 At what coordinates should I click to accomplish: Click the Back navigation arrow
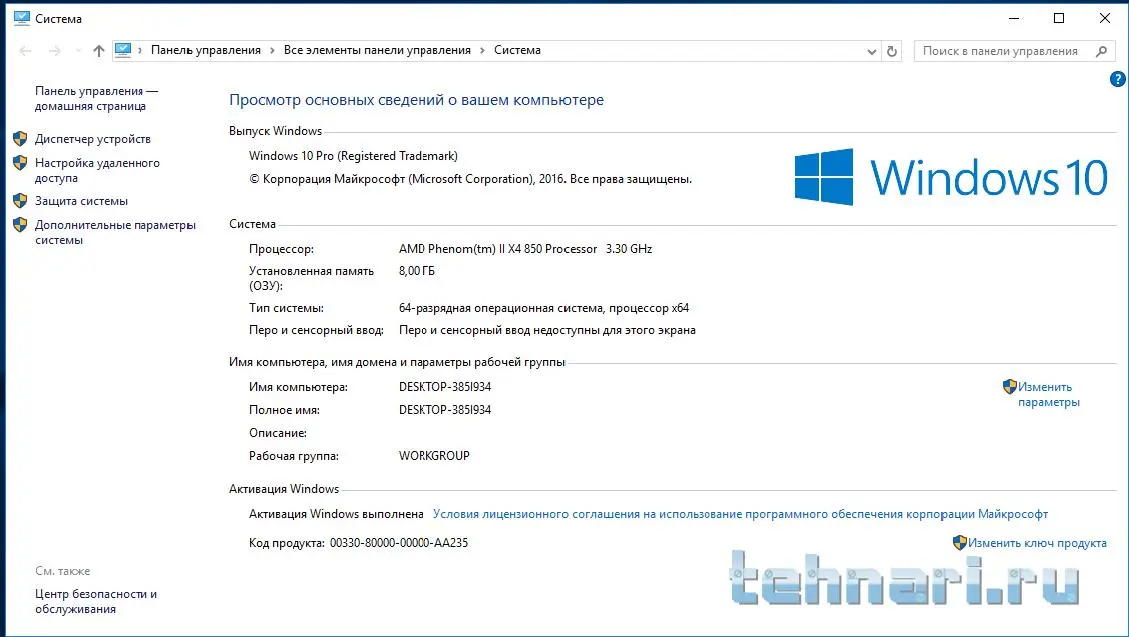[x=25, y=50]
